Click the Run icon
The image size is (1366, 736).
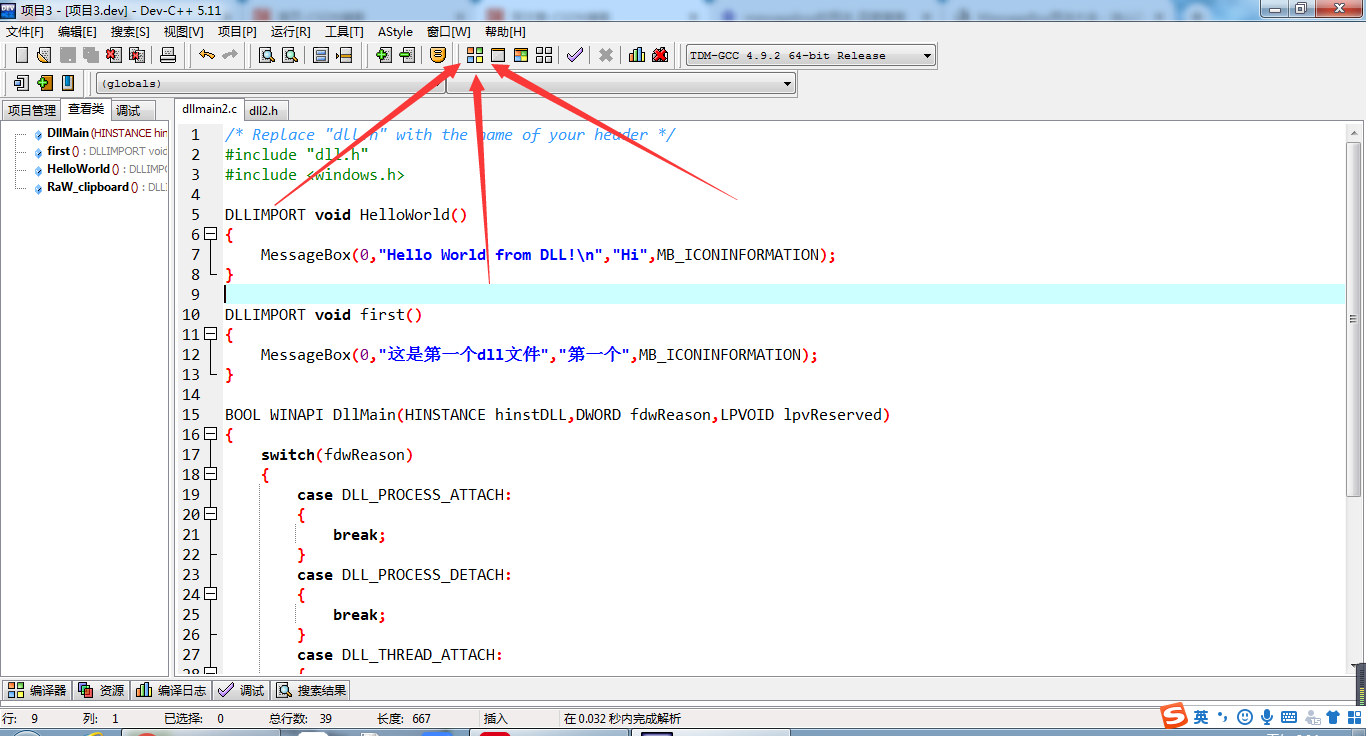[498, 55]
